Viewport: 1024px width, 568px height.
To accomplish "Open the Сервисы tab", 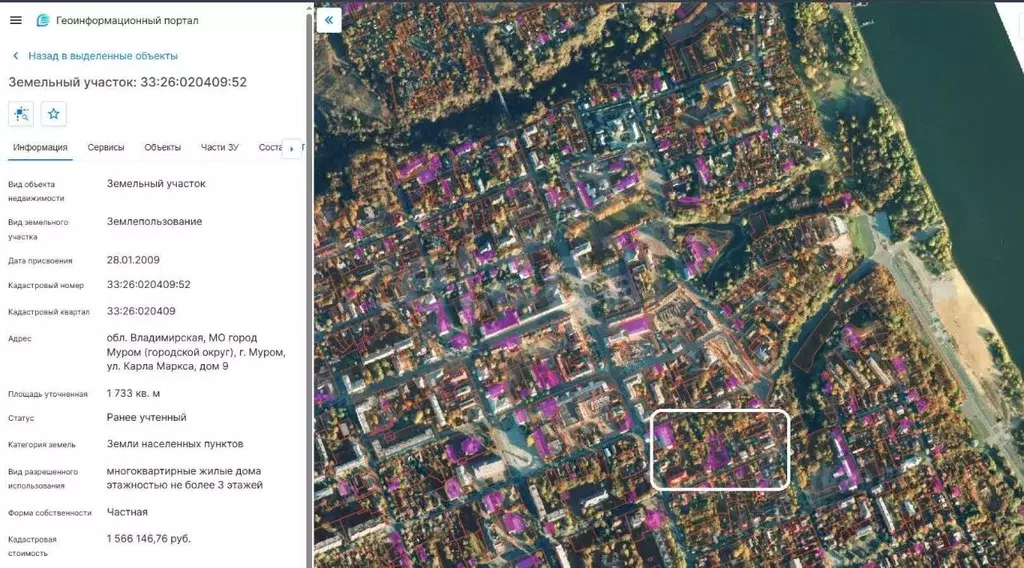I will point(106,148).
